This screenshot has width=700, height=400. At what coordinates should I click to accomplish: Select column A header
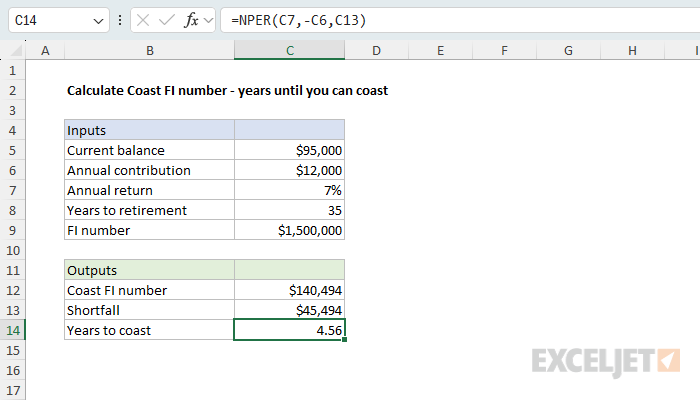point(45,50)
